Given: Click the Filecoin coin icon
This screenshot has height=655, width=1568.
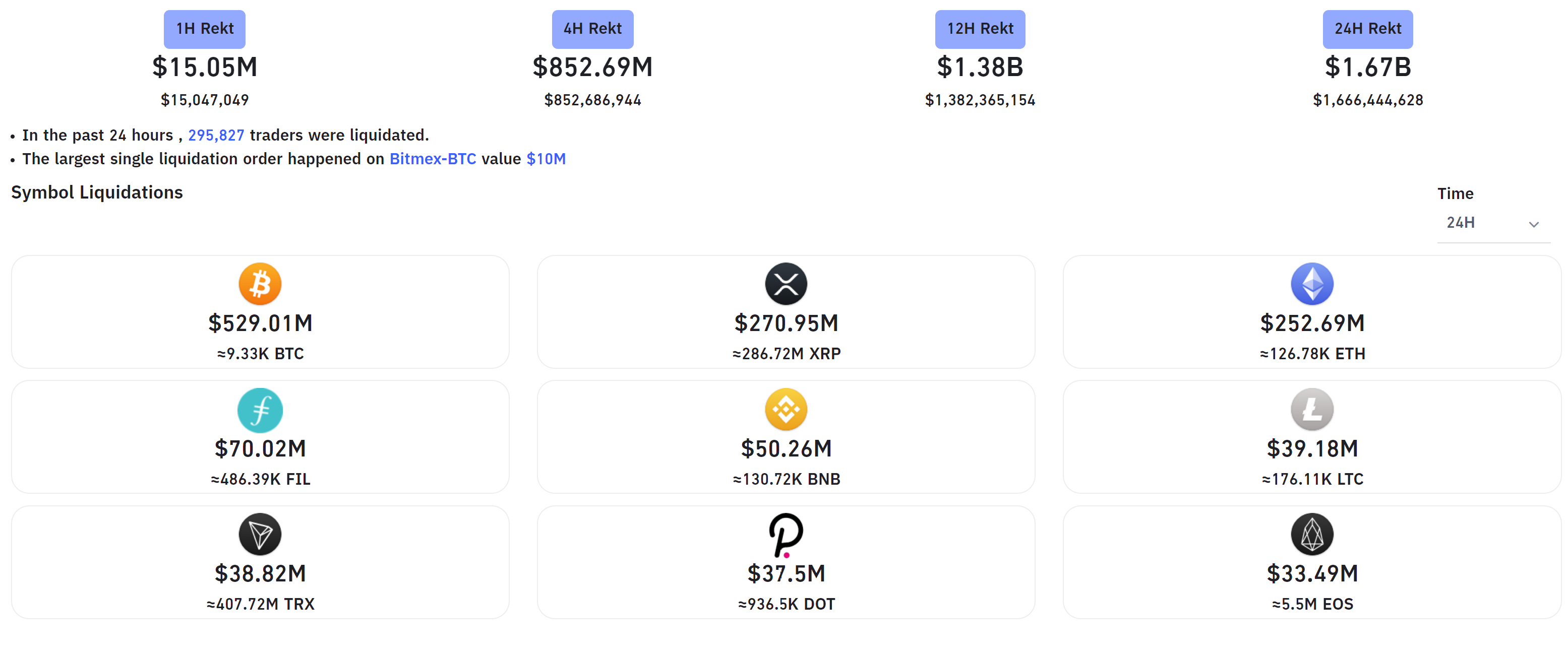Looking at the screenshot, I should (x=260, y=410).
